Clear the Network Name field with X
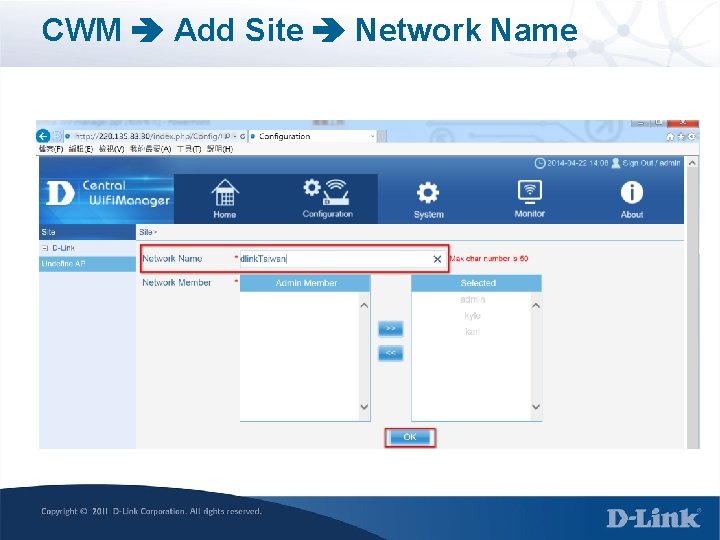 tap(437, 259)
